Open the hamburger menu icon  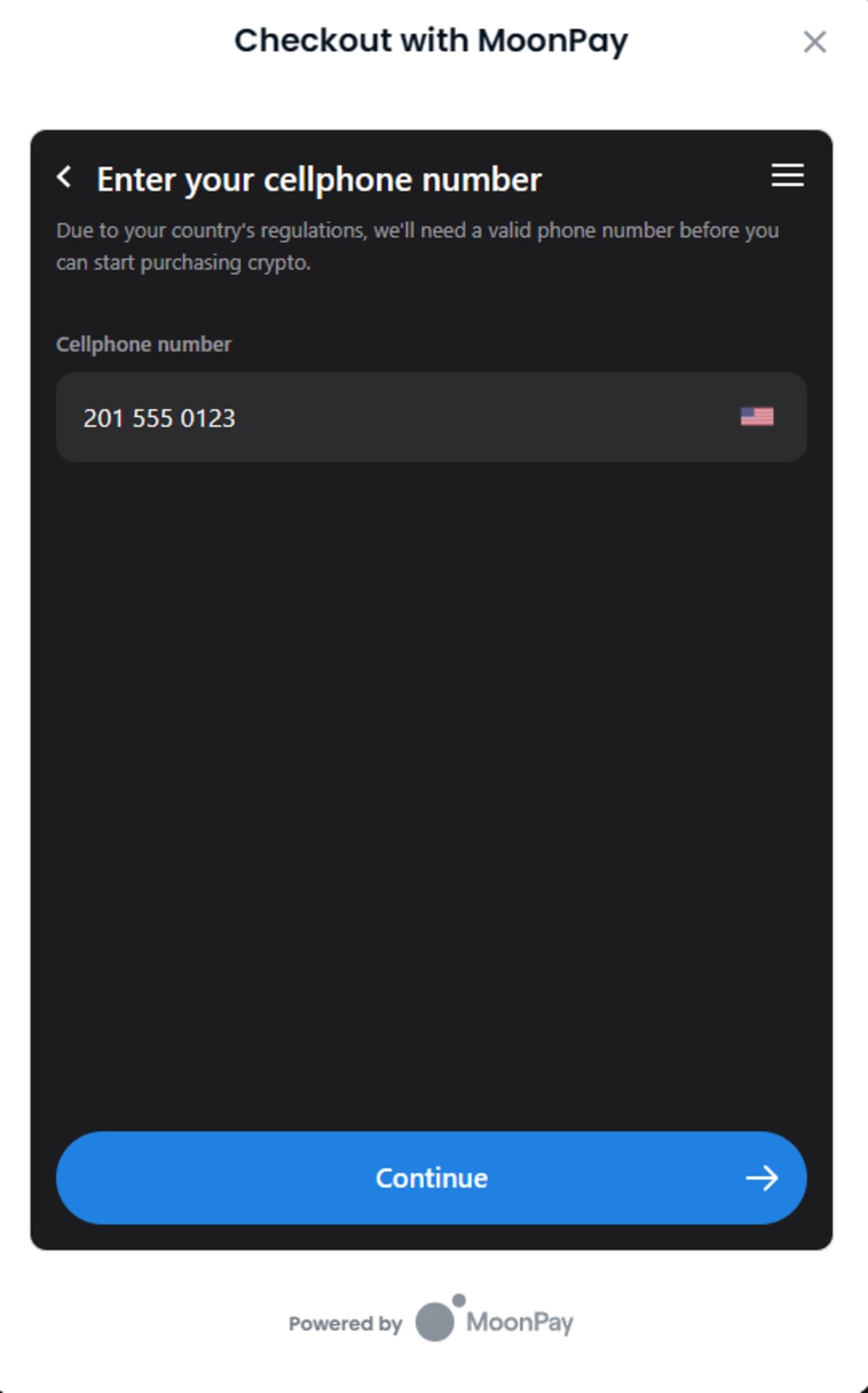(x=788, y=175)
